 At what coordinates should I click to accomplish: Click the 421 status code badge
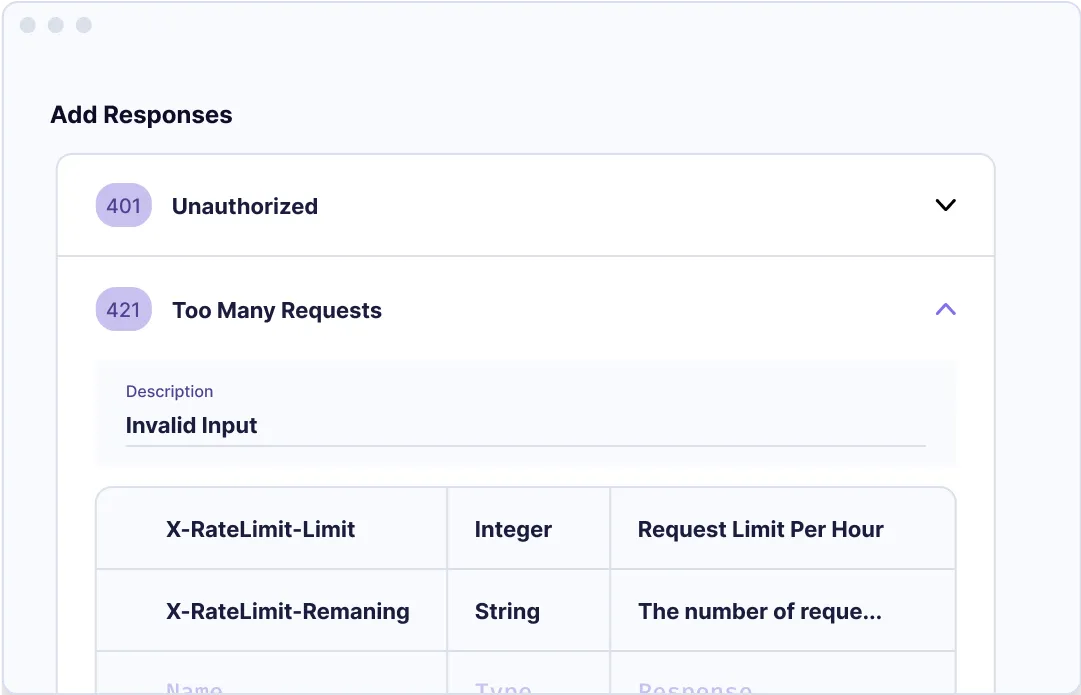pyautogui.click(x=124, y=310)
